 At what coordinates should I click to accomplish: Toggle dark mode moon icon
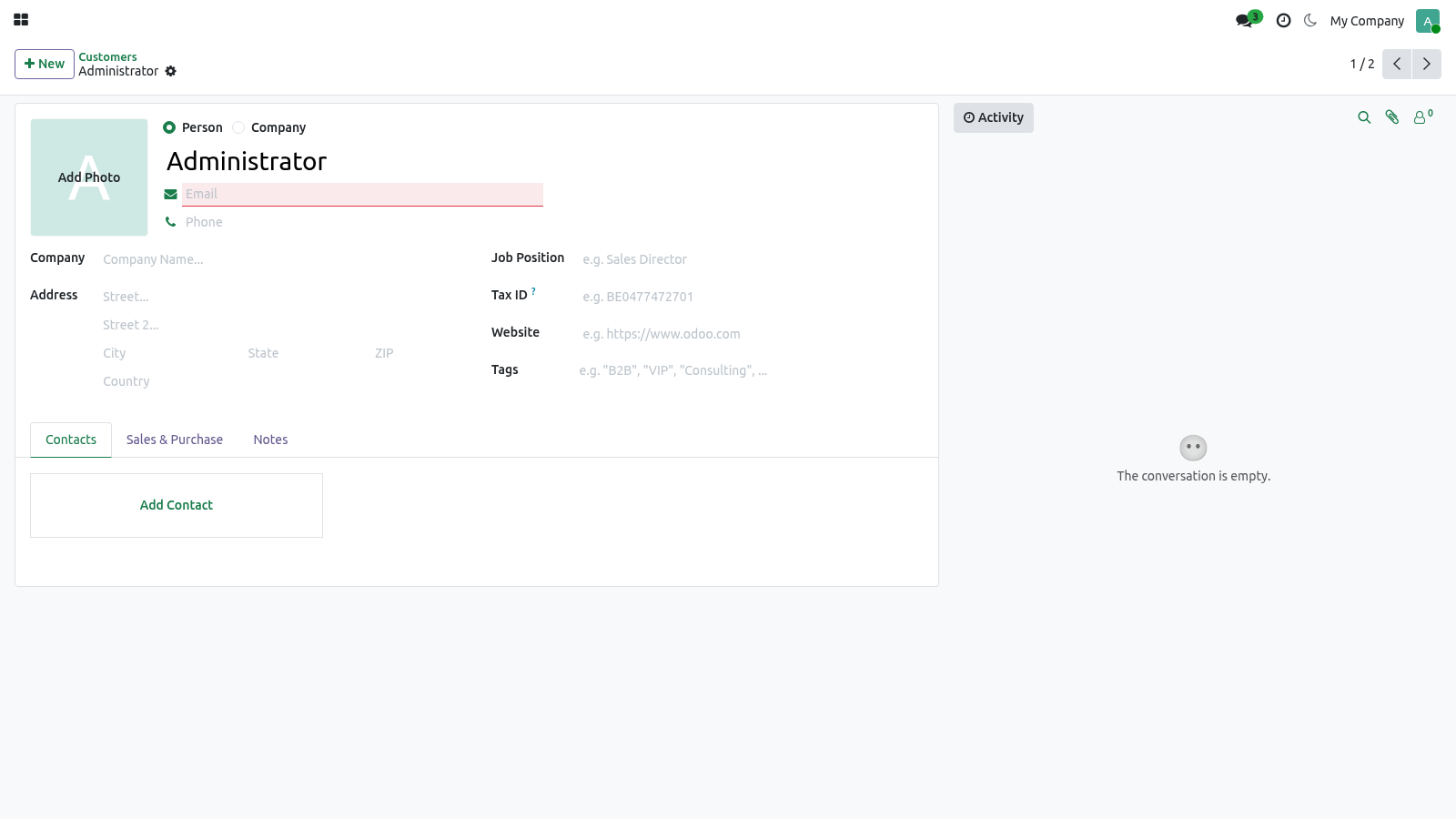pyautogui.click(x=1310, y=20)
